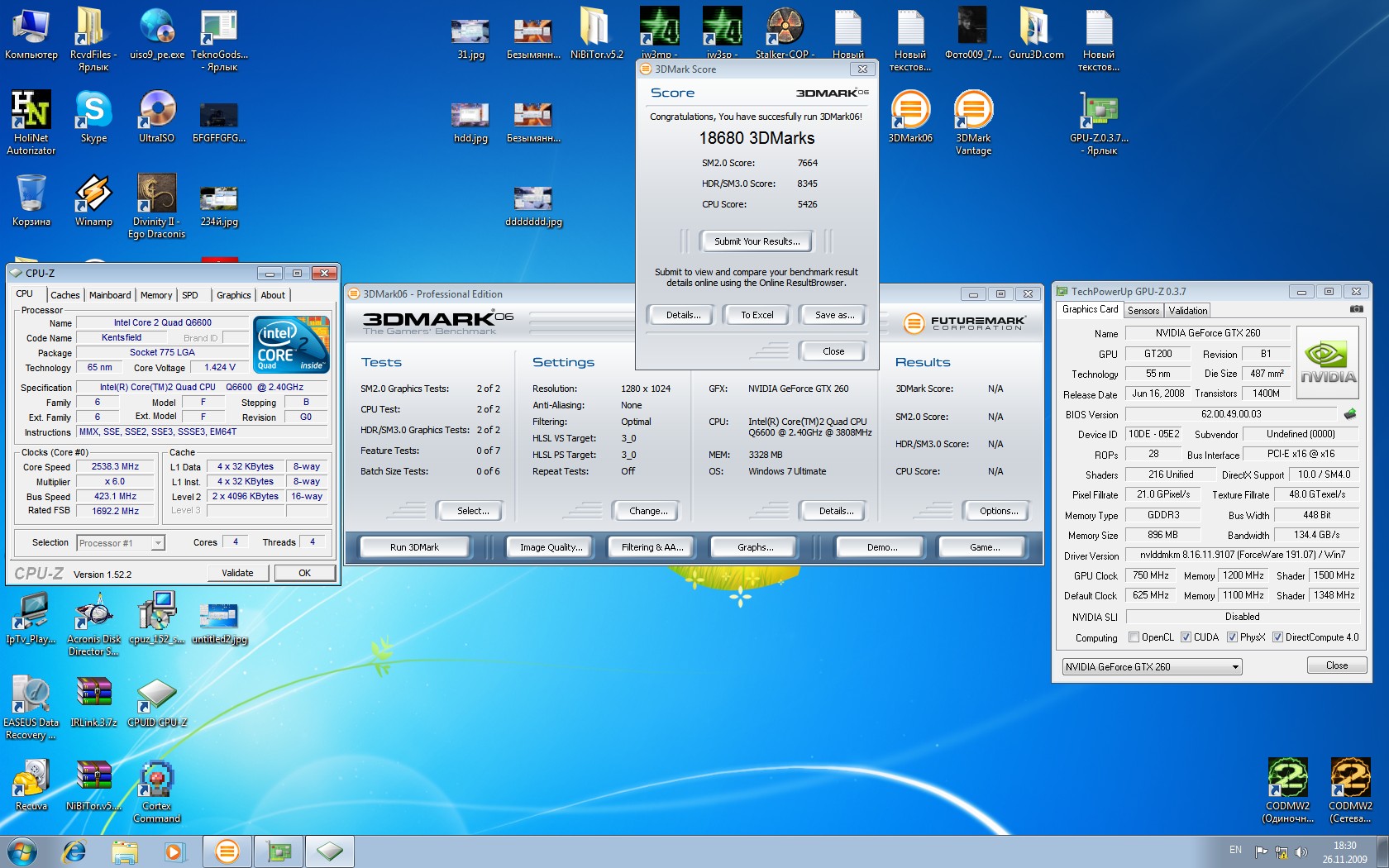
Task: Click the Change... button under Settings
Action: point(648,511)
